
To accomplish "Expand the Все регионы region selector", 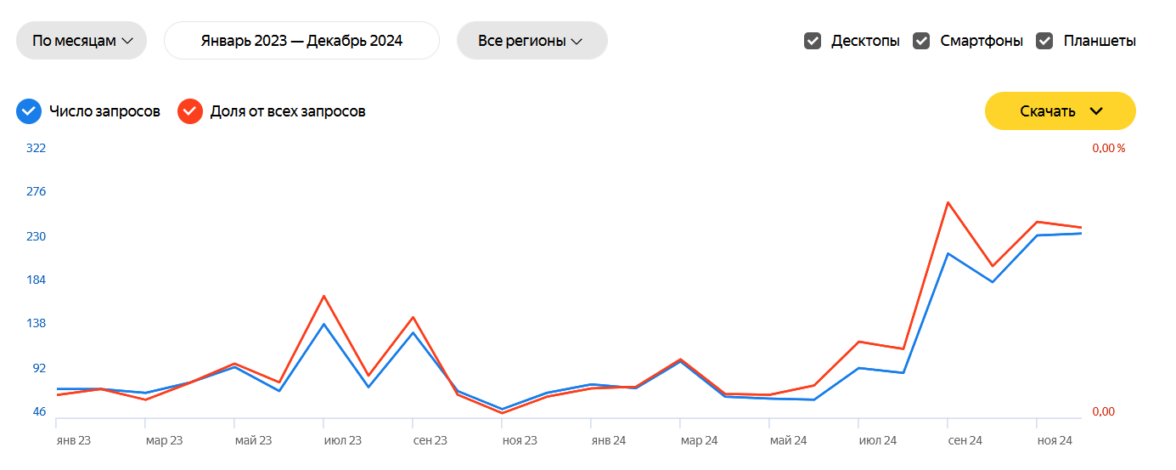I will point(531,41).
